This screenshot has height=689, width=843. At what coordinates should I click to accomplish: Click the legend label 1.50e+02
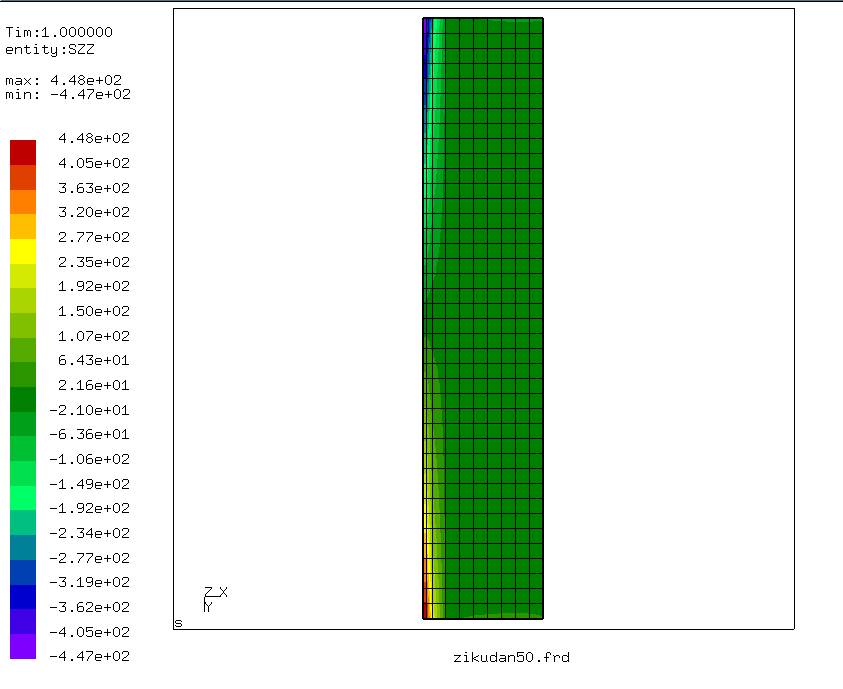point(94,311)
